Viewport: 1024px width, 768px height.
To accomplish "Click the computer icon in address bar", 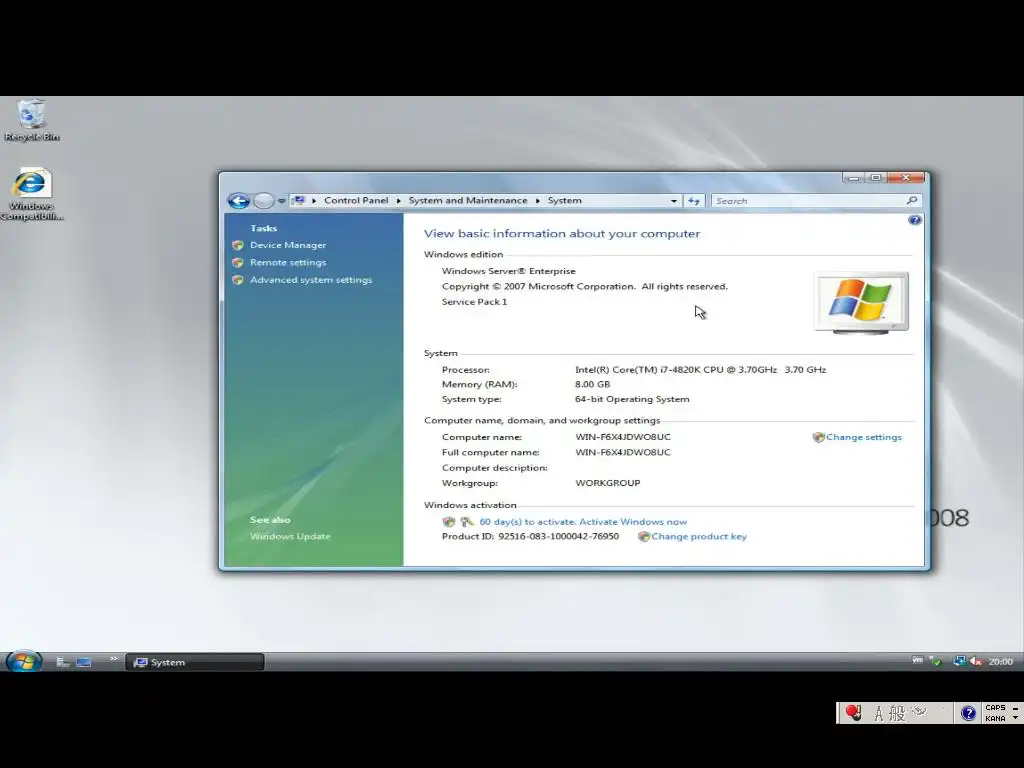I will coord(298,200).
